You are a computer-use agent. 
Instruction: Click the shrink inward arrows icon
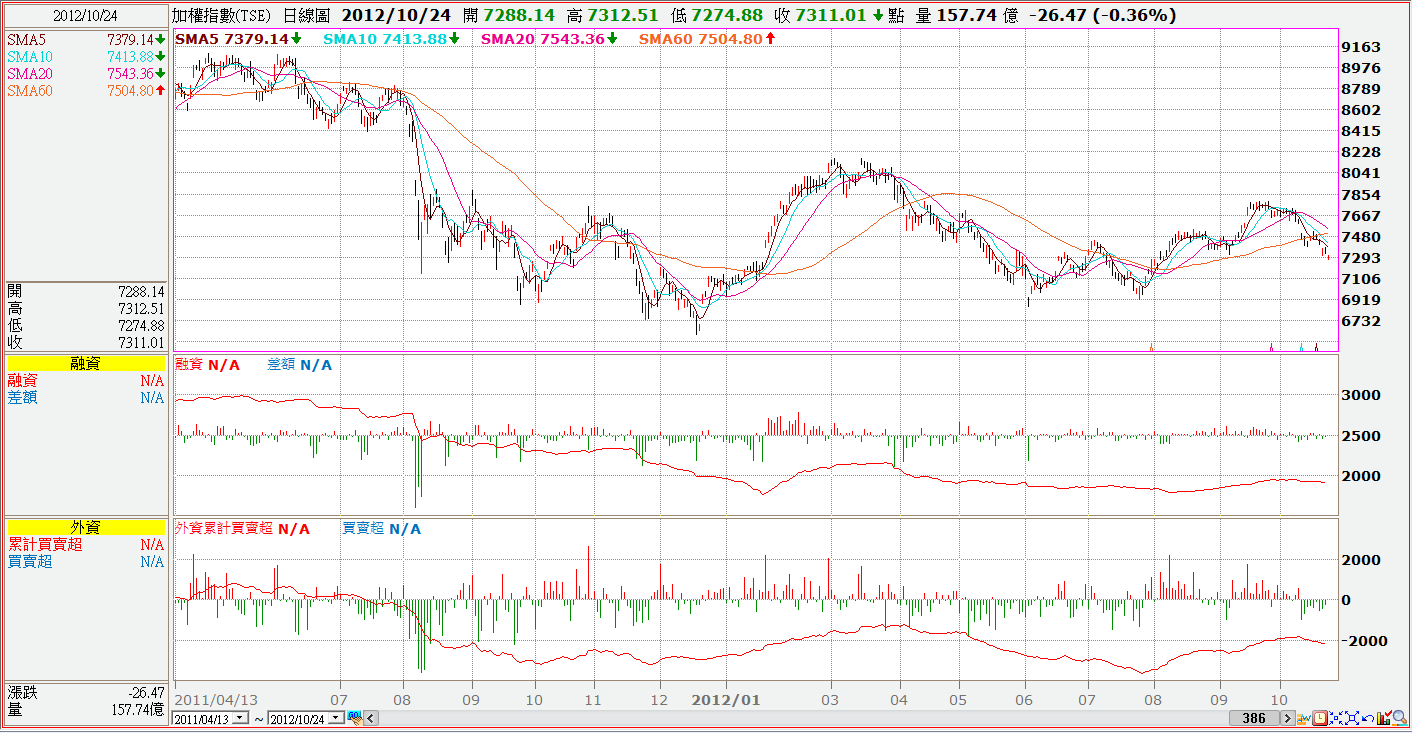(1336, 718)
